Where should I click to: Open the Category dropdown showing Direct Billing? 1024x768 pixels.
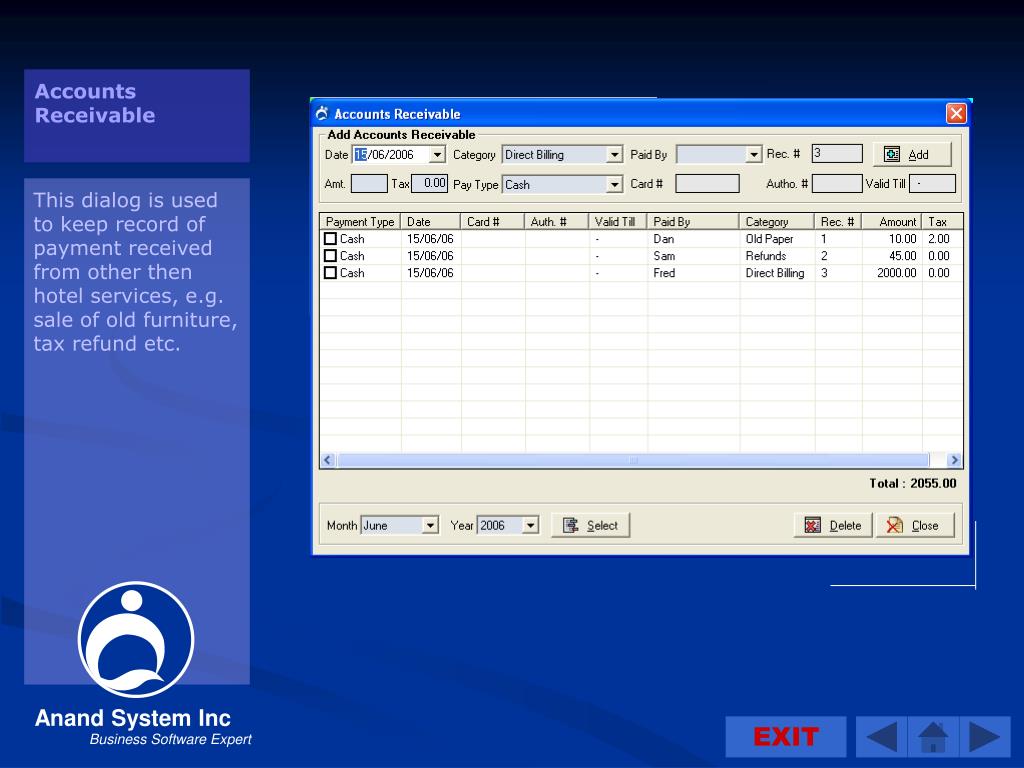(615, 155)
